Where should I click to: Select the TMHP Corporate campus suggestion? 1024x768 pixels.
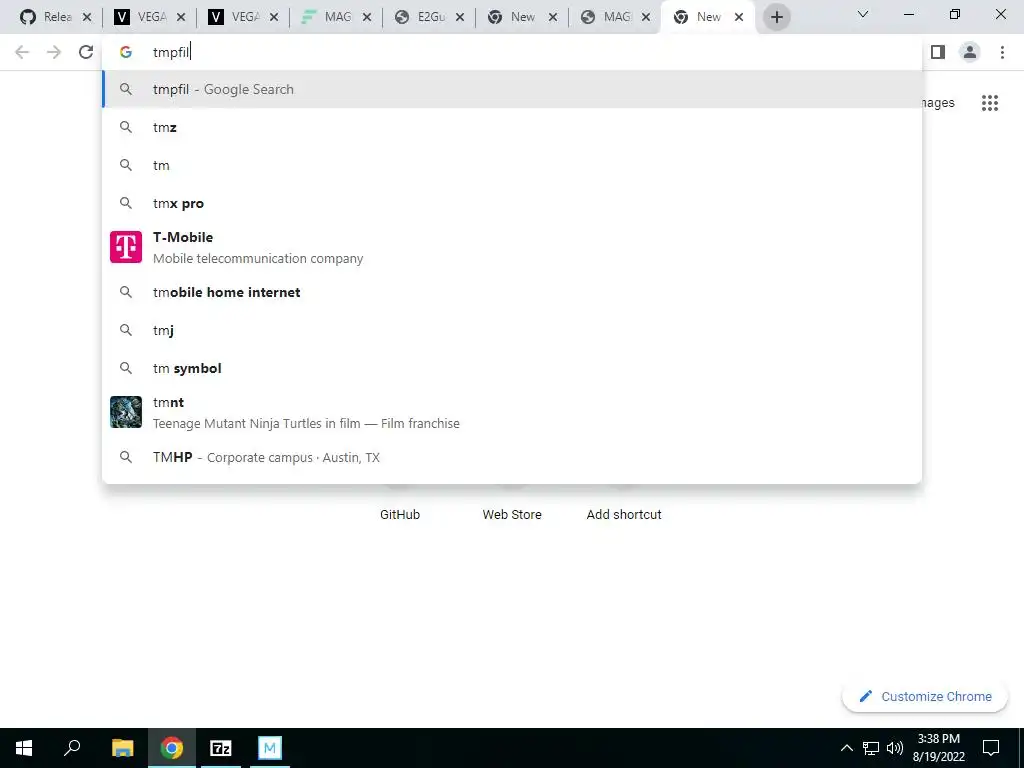point(512,457)
